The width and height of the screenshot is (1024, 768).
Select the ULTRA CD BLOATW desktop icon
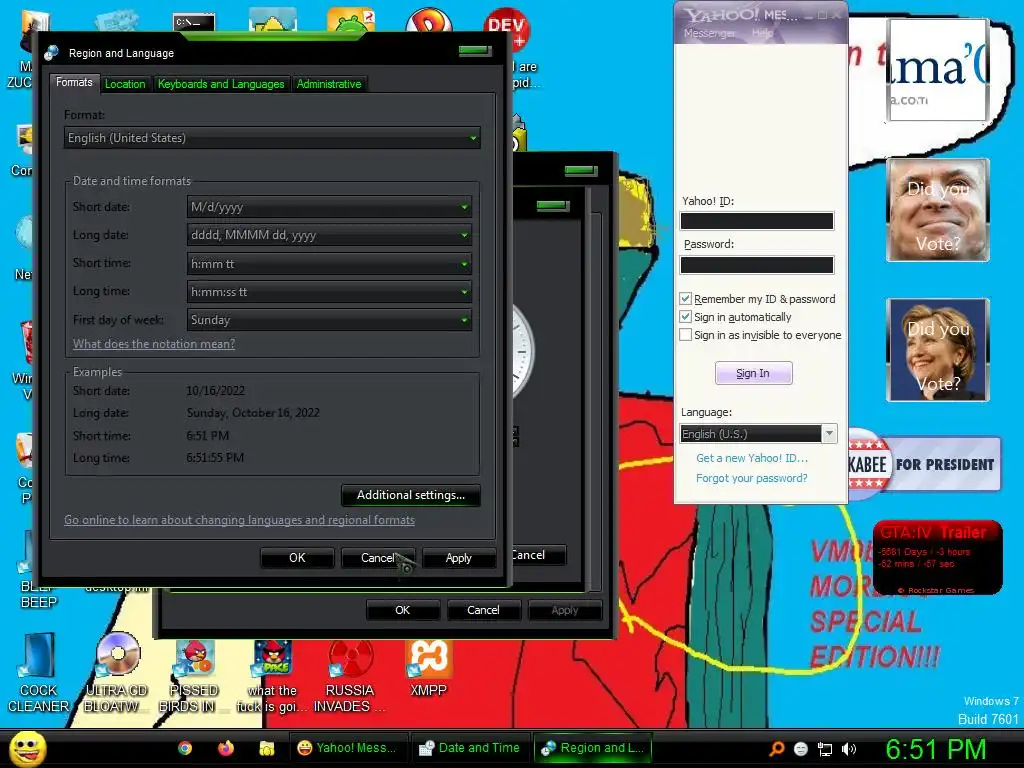(x=117, y=673)
